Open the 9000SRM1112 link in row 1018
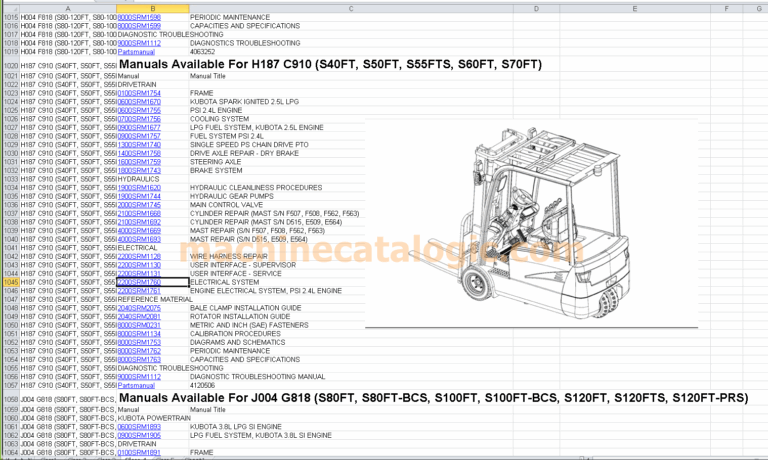 pyautogui.click(x=139, y=43)
